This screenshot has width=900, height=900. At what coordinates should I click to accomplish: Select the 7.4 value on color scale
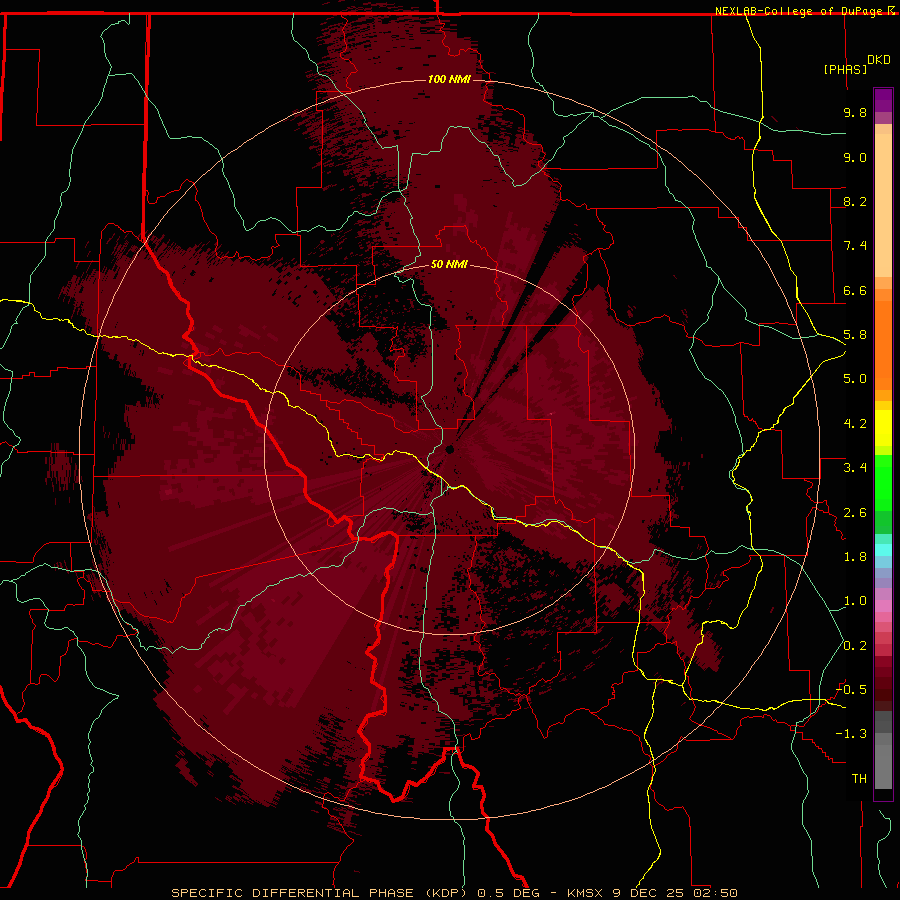(855, 246)
